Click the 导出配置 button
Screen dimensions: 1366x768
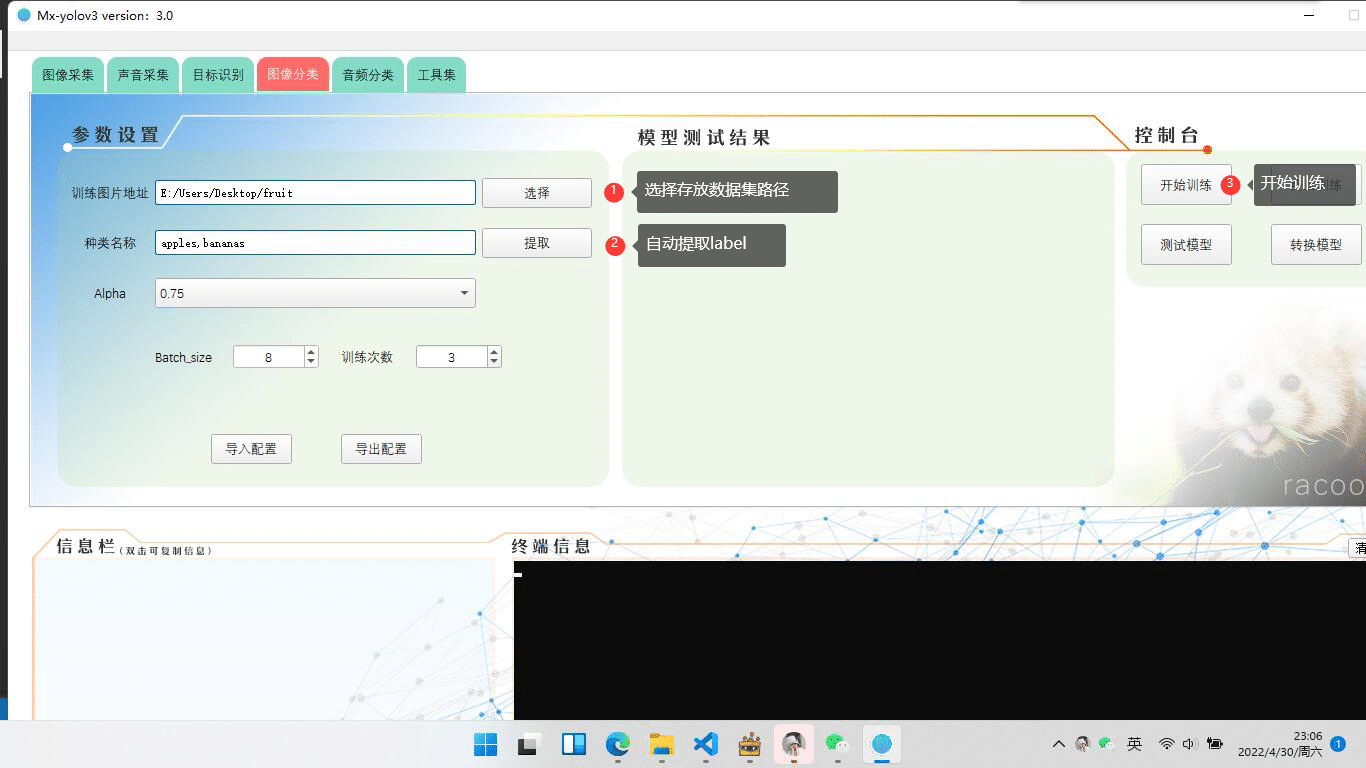(381, 449)
